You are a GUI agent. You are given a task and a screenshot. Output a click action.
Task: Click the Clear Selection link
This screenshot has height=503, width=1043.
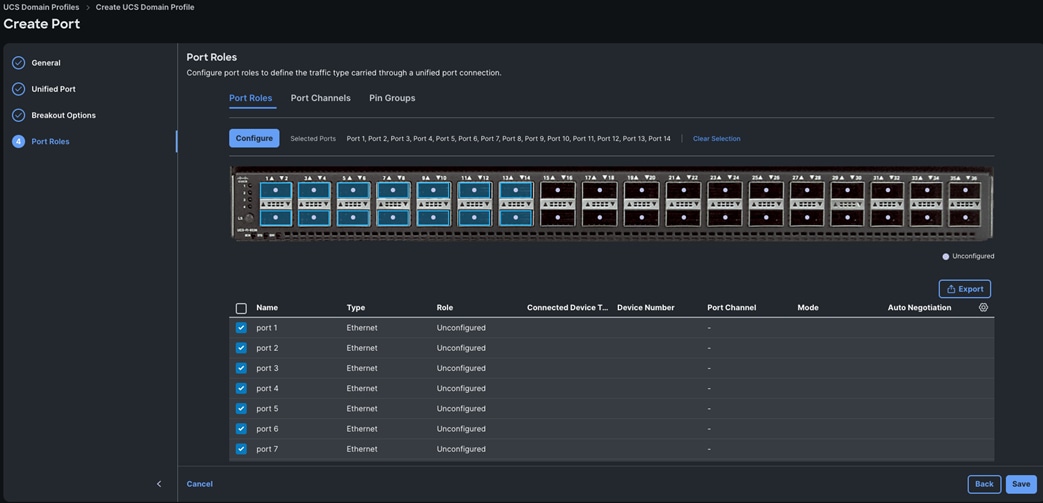[x=716, y=138]
